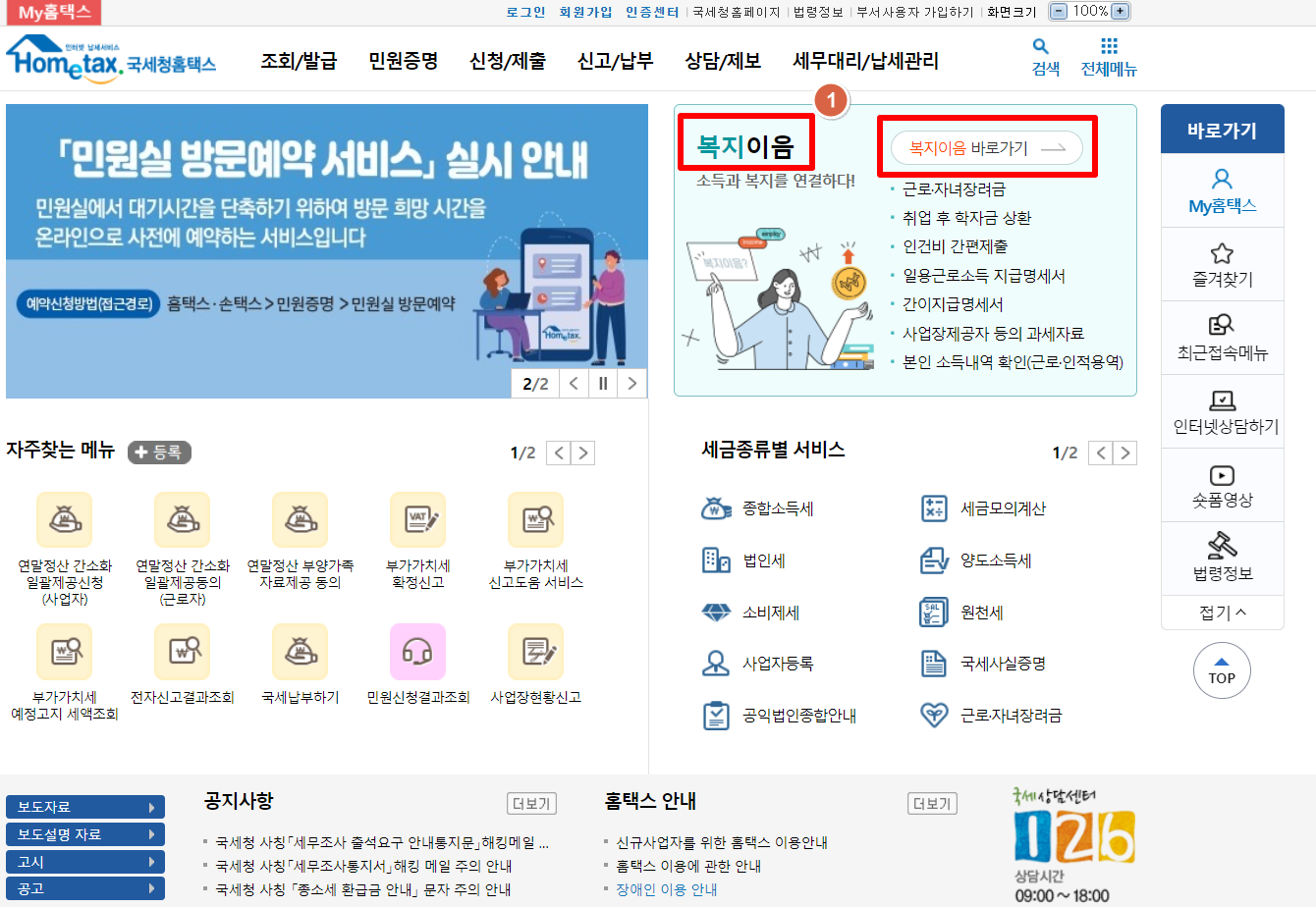The height and width of the screenshot is (907, 1316).
Task: Open the 인증센터 link
Action: tap(652, 12)
